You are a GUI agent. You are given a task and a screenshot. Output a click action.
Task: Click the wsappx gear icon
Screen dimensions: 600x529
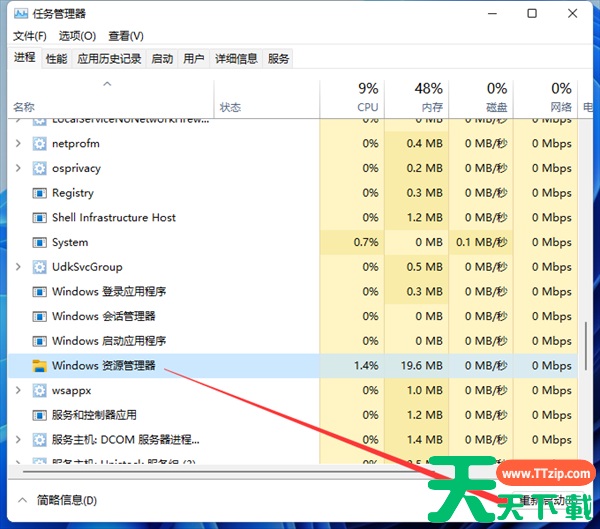[x=39, y=390]
